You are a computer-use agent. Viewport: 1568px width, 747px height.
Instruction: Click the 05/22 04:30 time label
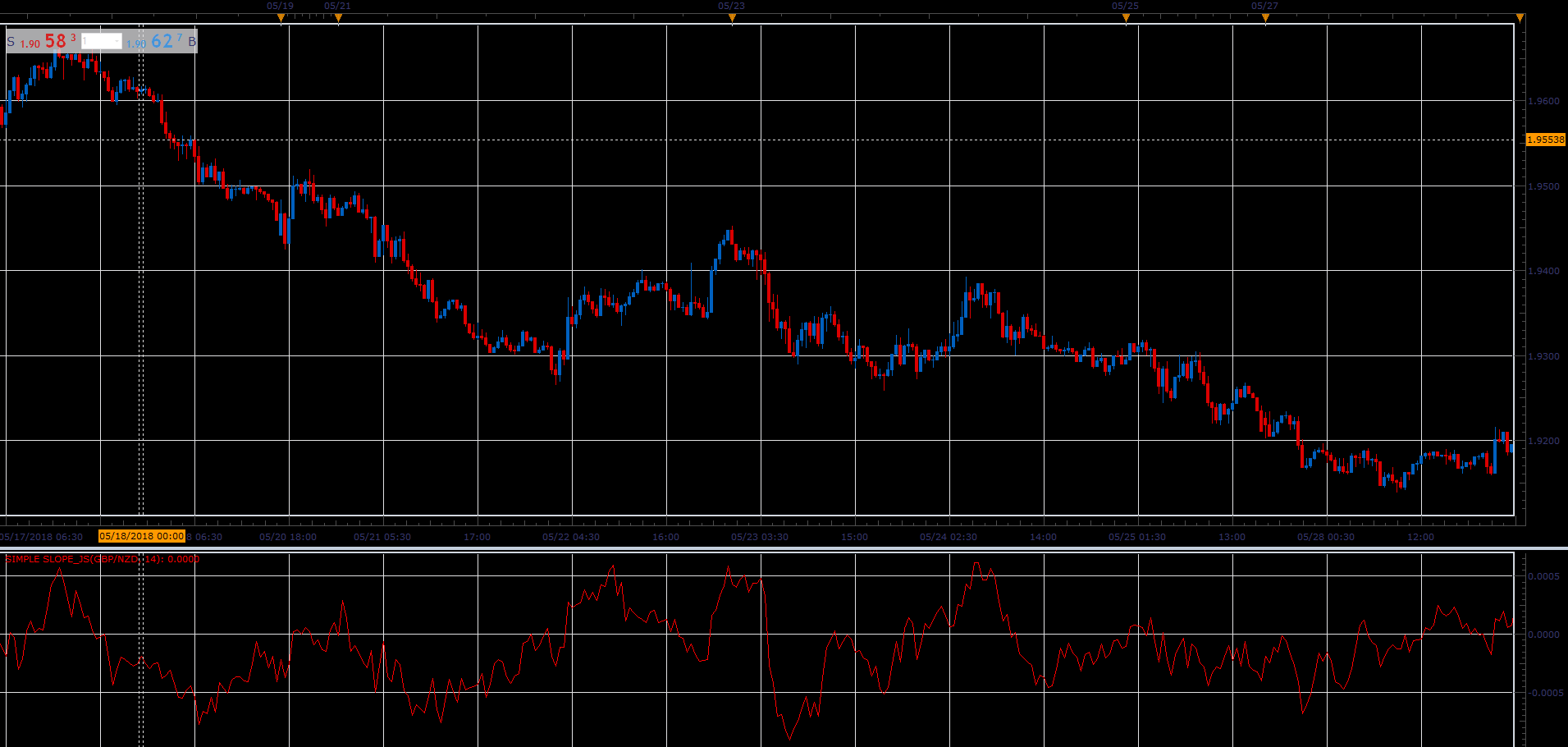(571, 537)
